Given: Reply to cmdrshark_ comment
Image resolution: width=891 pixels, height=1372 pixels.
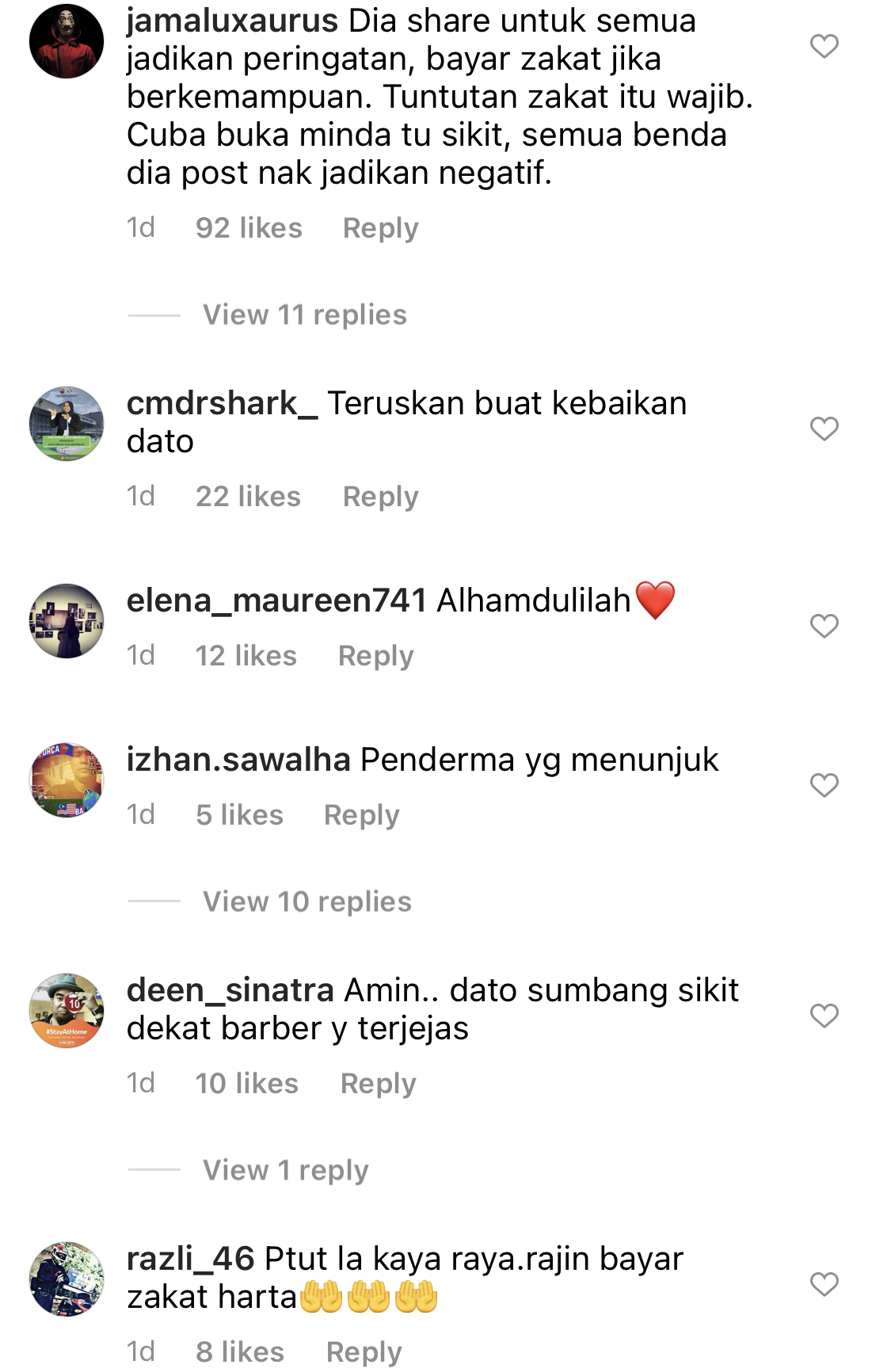Looking at the screenshot, I should click(380, 497).
